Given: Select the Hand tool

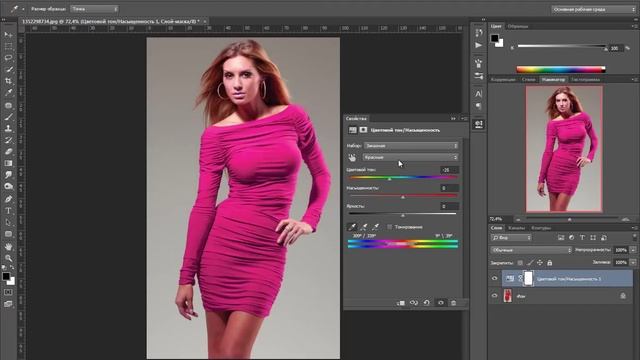Looking at the screenshot, I should pos(8,247).
